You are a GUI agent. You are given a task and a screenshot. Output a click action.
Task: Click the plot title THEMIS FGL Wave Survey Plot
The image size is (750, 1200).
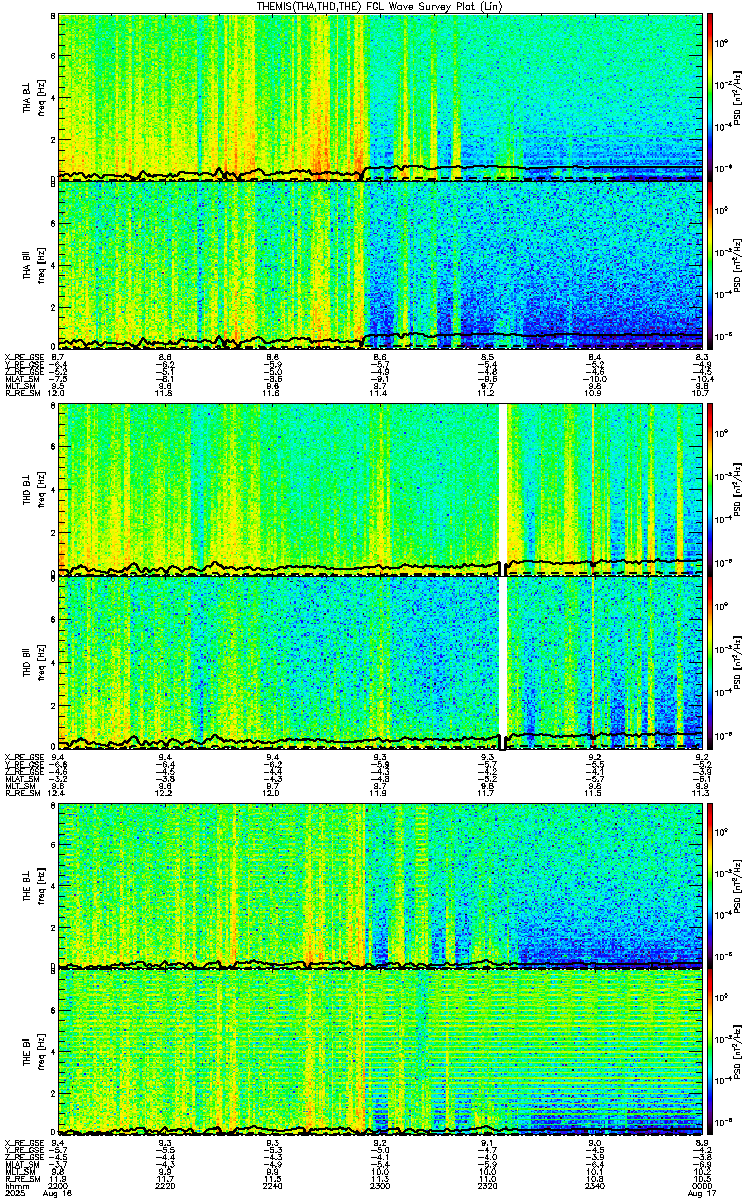(x=380, y=6)
